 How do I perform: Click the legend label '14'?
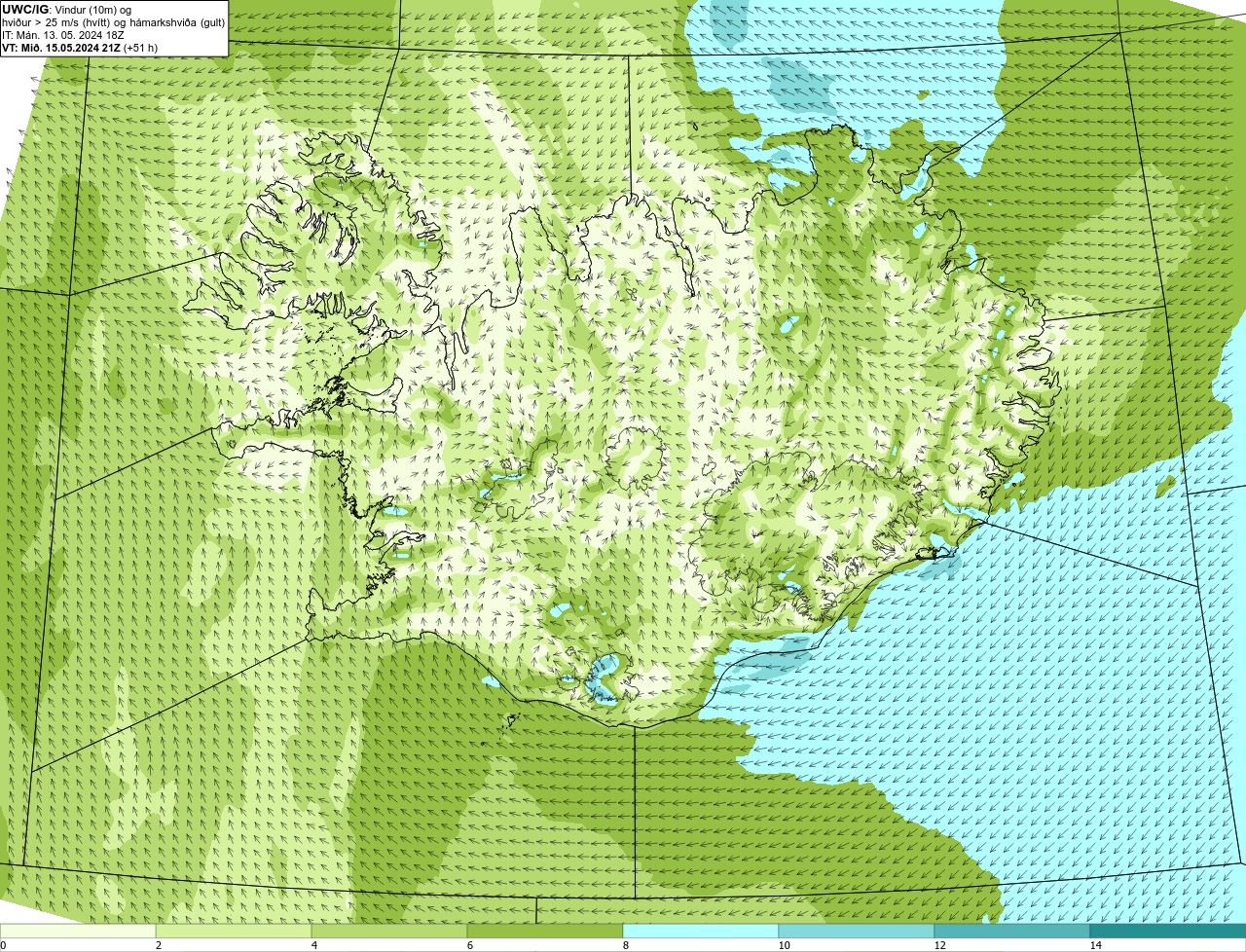1095,945
